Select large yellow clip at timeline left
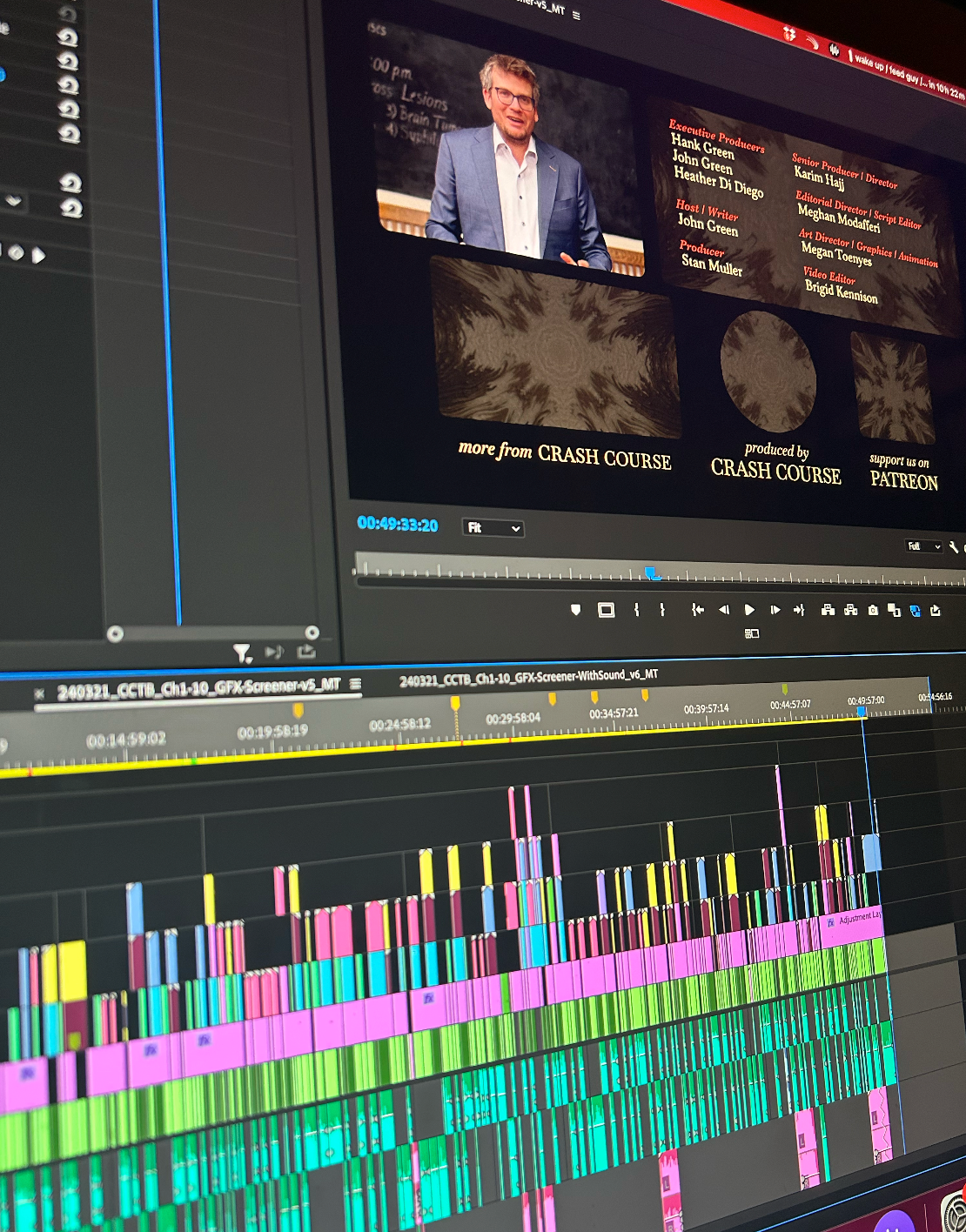Image resolution: width=966 pixels, height=1232 pixels. pyautogui.click(x=72, y=971)
